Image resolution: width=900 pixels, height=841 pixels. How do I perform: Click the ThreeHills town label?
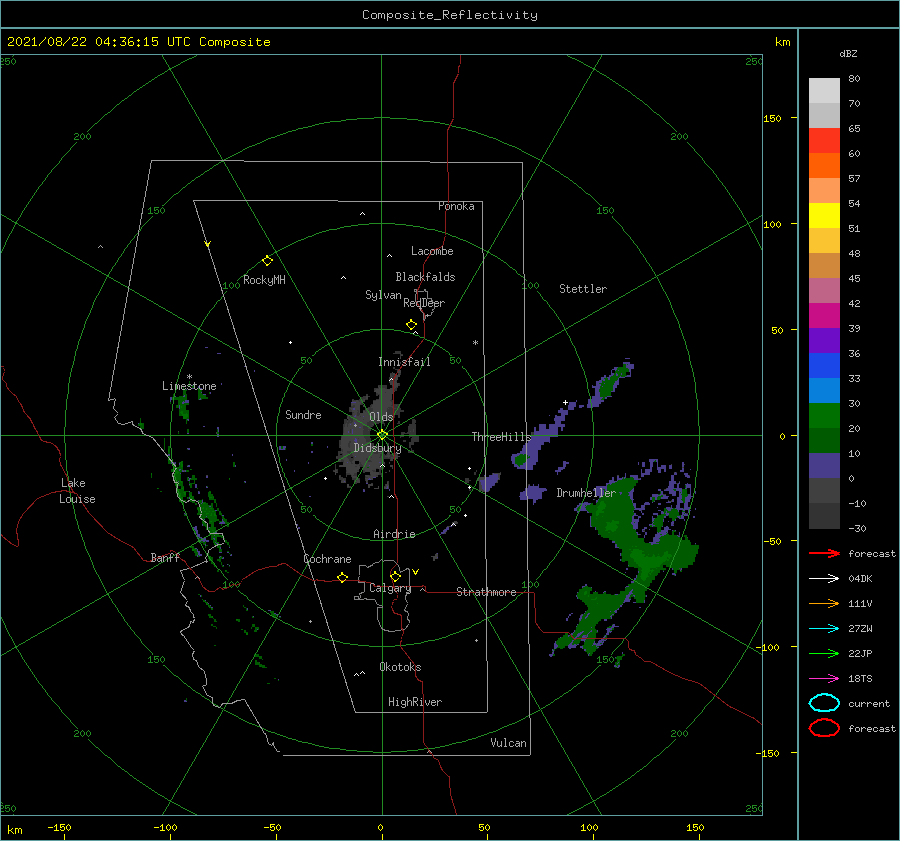501,437
